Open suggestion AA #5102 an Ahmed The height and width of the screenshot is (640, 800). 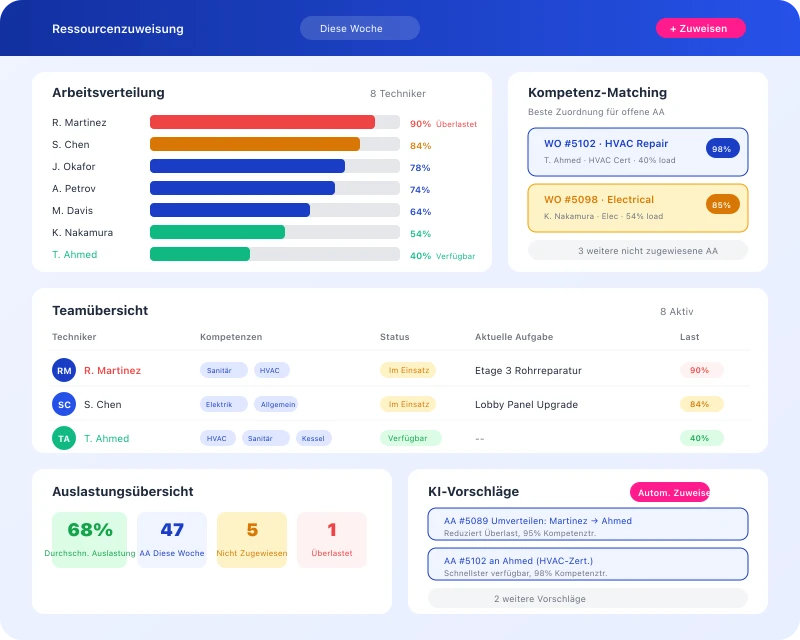tap(587, 564)
